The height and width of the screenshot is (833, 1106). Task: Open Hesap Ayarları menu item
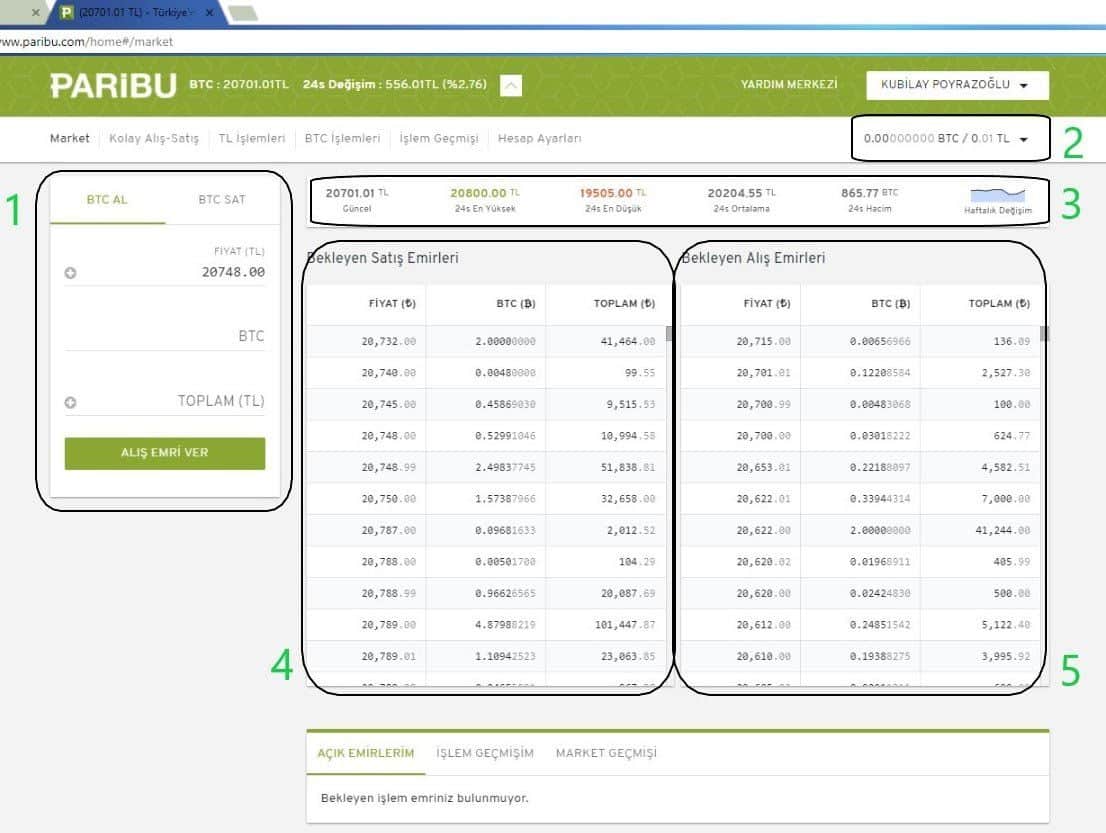click(x=539, y=139)
